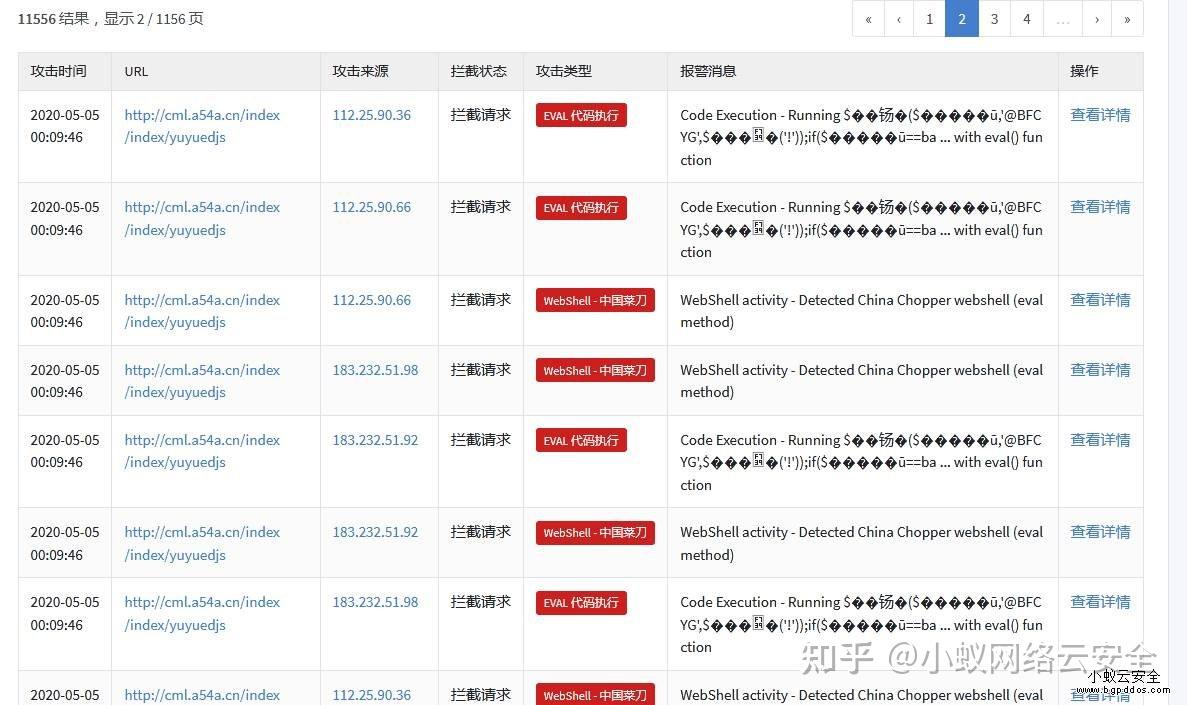View details 查看详情 for 183.232.51.92 EVAL row
Image resolution: width=1187 pixels, height=705 pixels.
(1100, 440)
